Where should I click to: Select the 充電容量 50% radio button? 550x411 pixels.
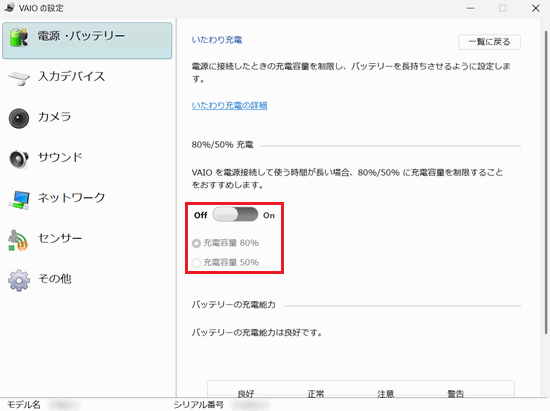point(196,262)
